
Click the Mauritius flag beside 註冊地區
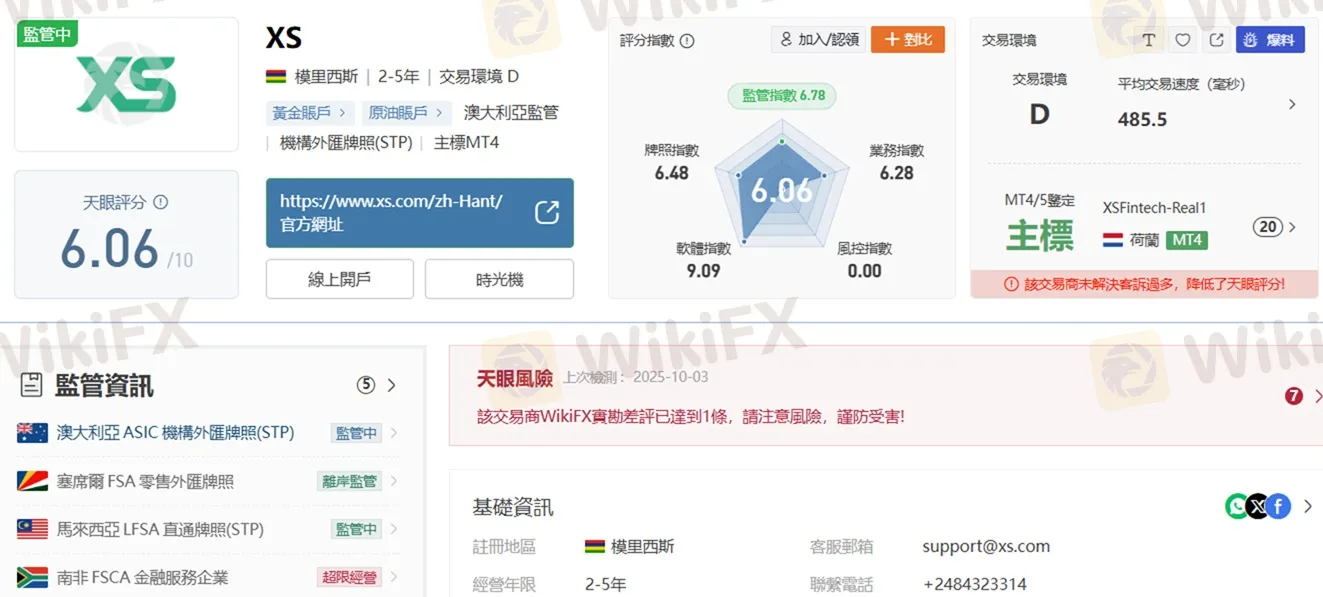(x=594, y=547)
